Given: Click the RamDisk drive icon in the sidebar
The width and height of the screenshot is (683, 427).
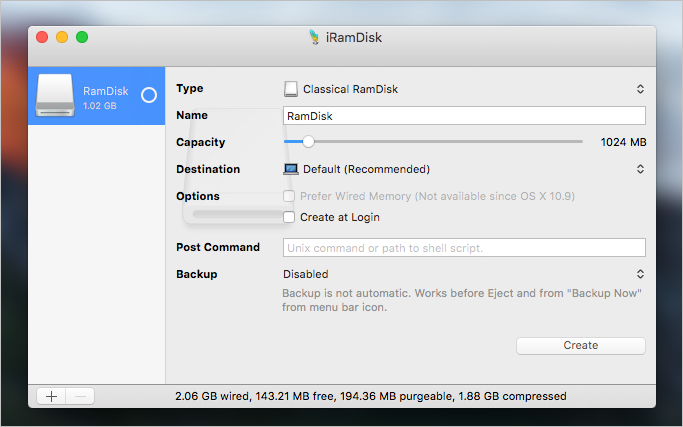Looking at the screenshot, I should (x=55, y=95).
